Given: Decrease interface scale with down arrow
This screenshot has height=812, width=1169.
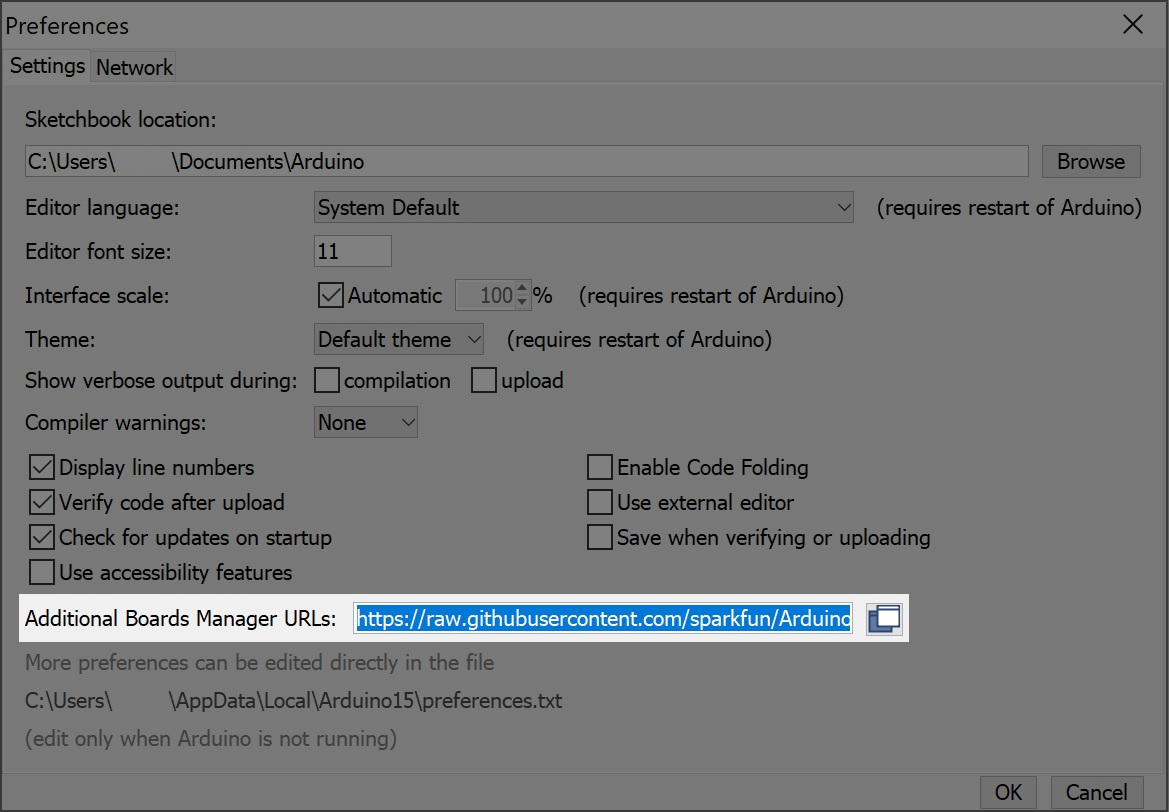Looking at the screenshot, I should click(522, 302).
